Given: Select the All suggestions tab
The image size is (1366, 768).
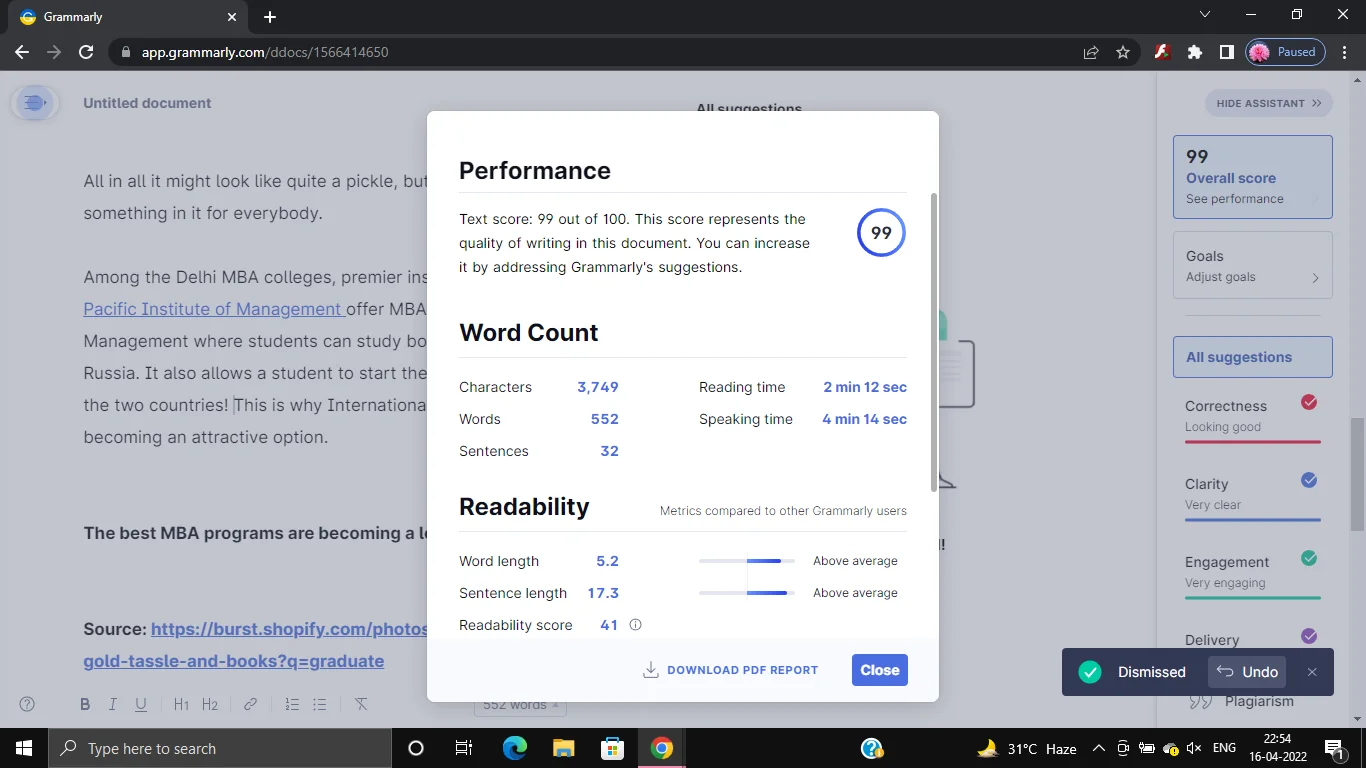Looking at the screenshot, I should [1252, 357].
